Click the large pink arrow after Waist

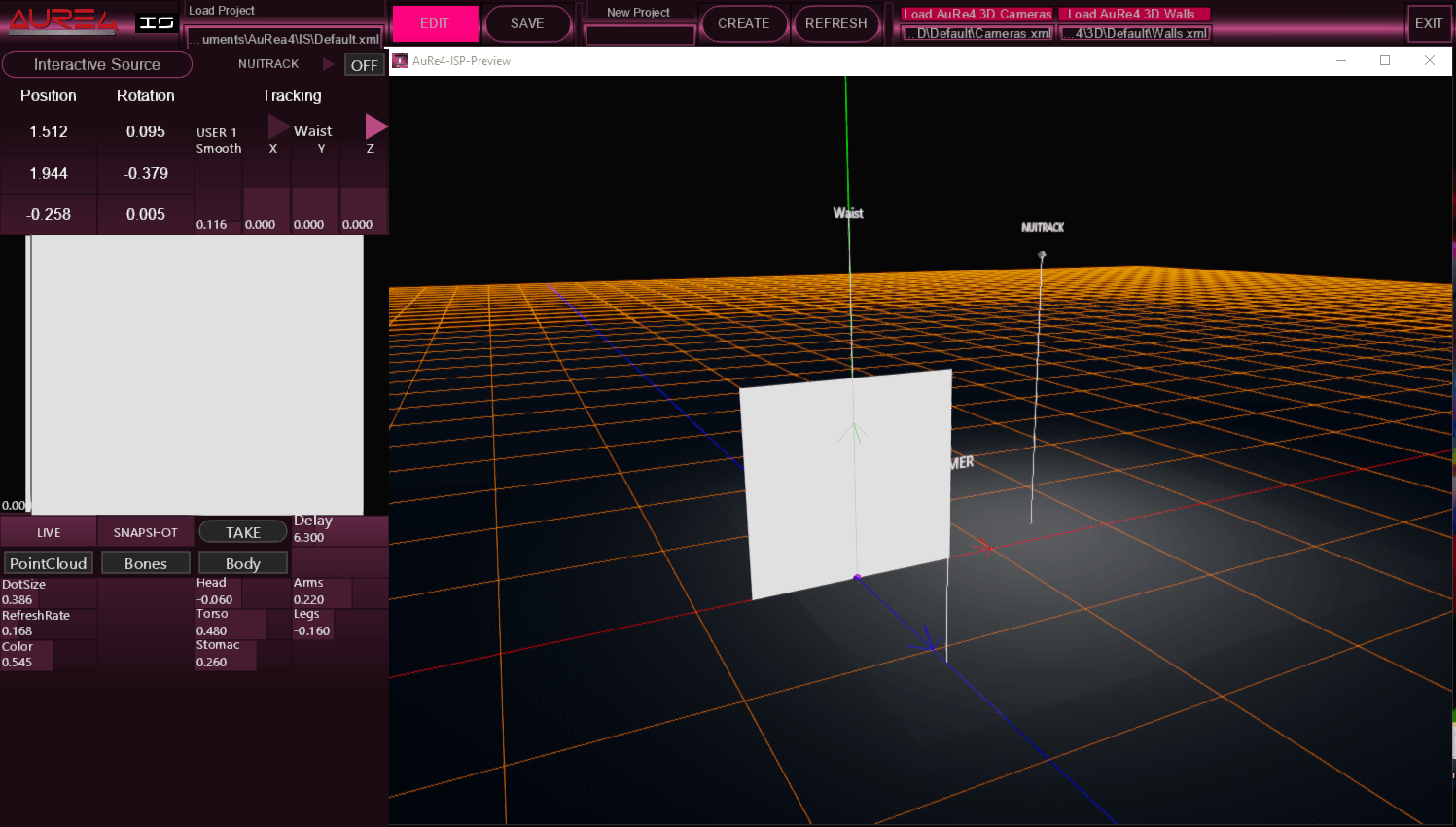378,125
